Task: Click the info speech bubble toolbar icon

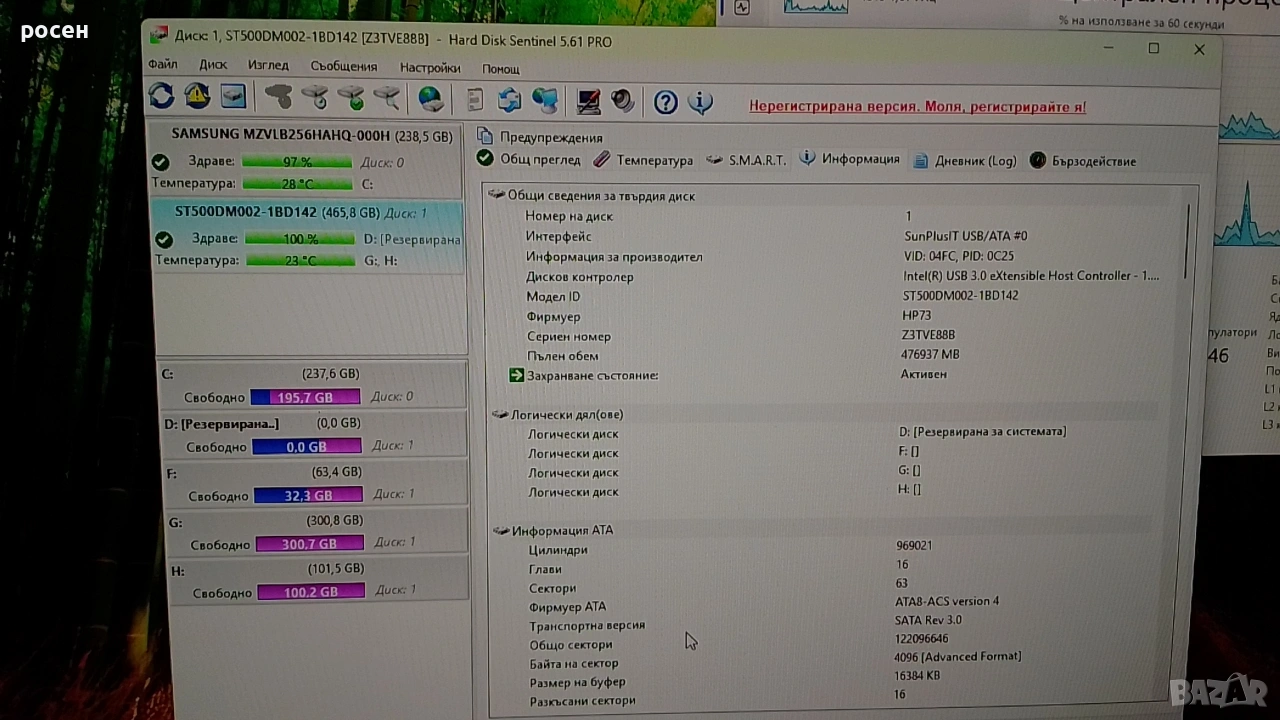Action: point(701,102)
